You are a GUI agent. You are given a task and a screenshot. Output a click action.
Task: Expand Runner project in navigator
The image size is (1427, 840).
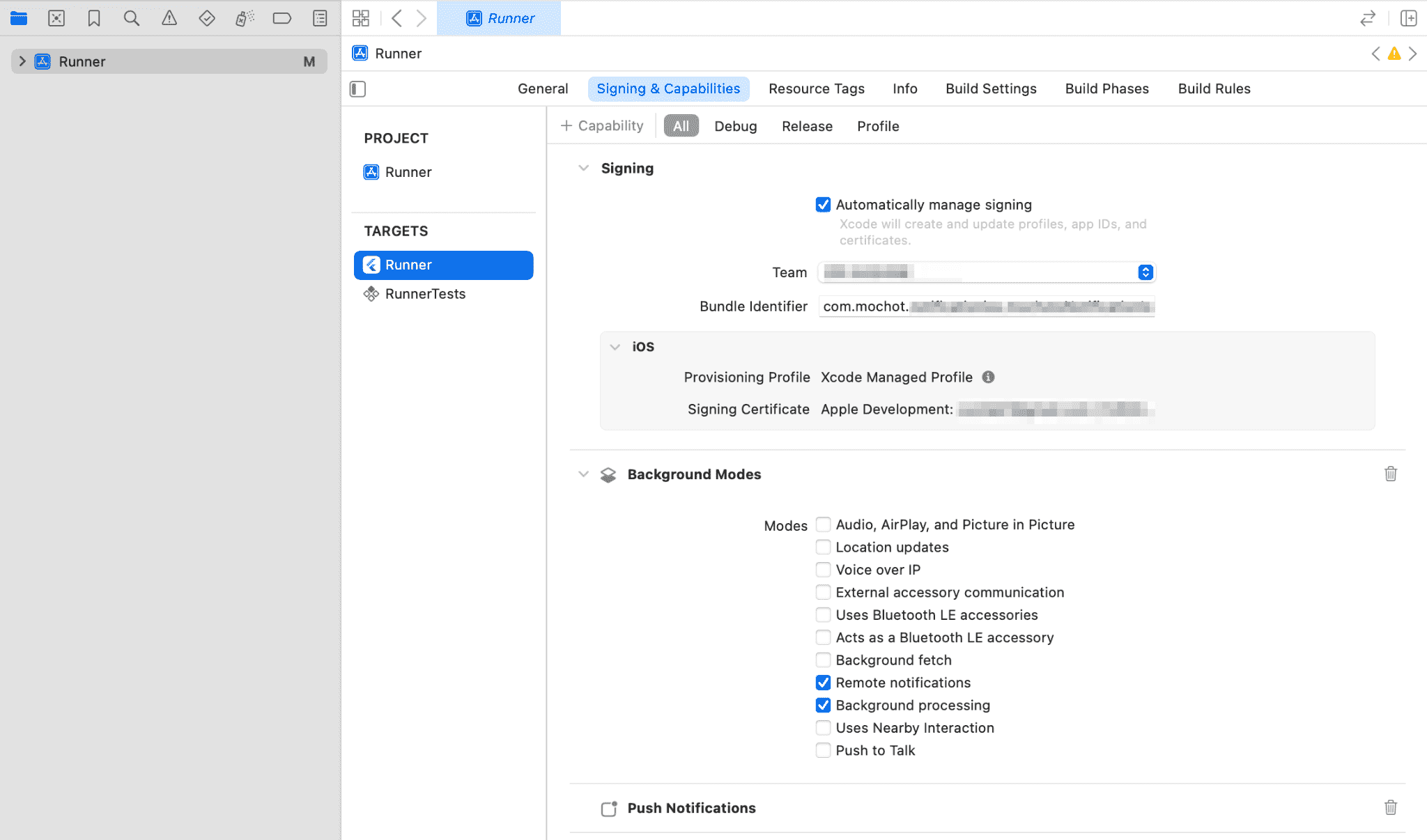(x=22, y=61)
